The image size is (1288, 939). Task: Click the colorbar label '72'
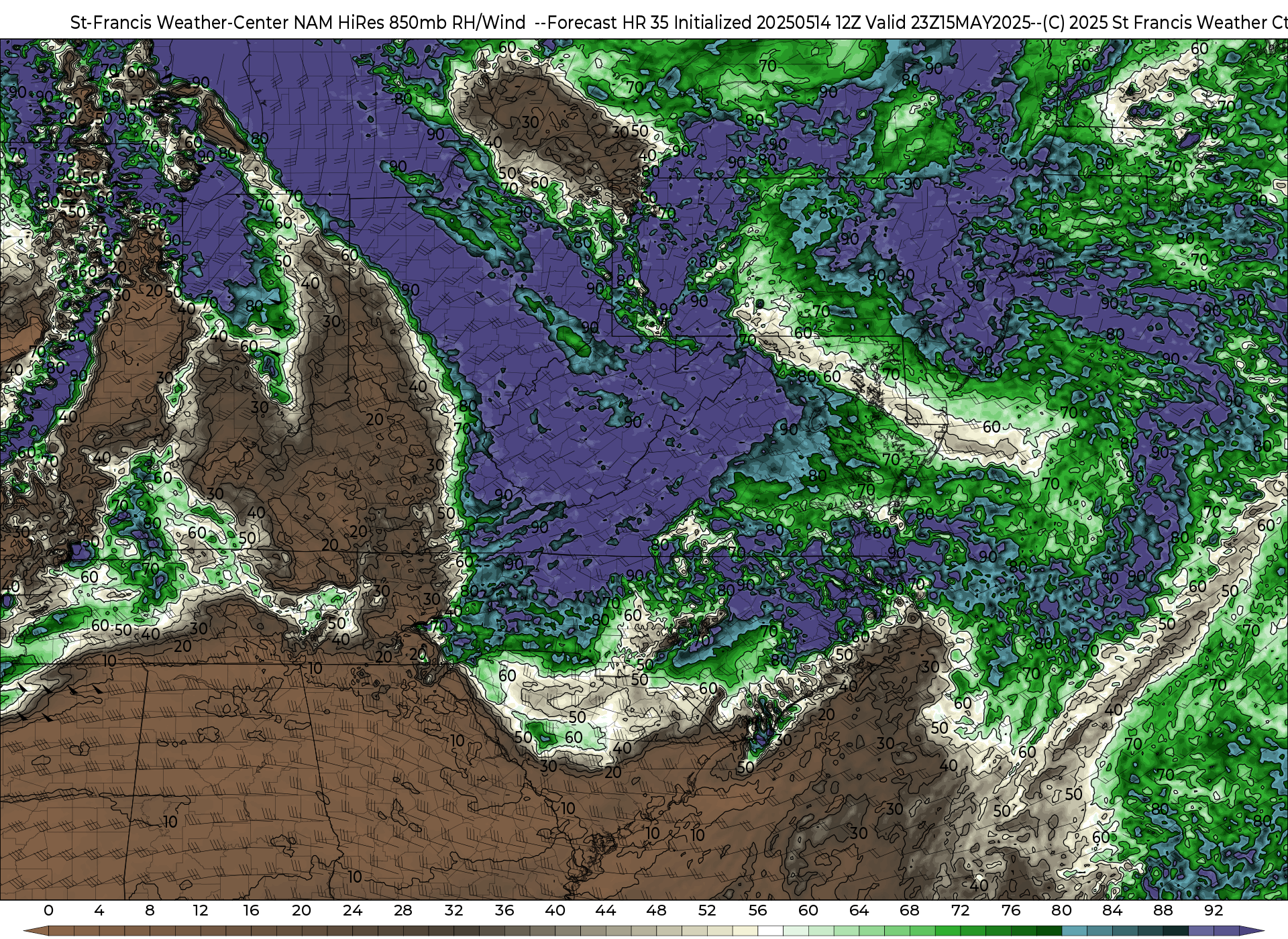960,910
